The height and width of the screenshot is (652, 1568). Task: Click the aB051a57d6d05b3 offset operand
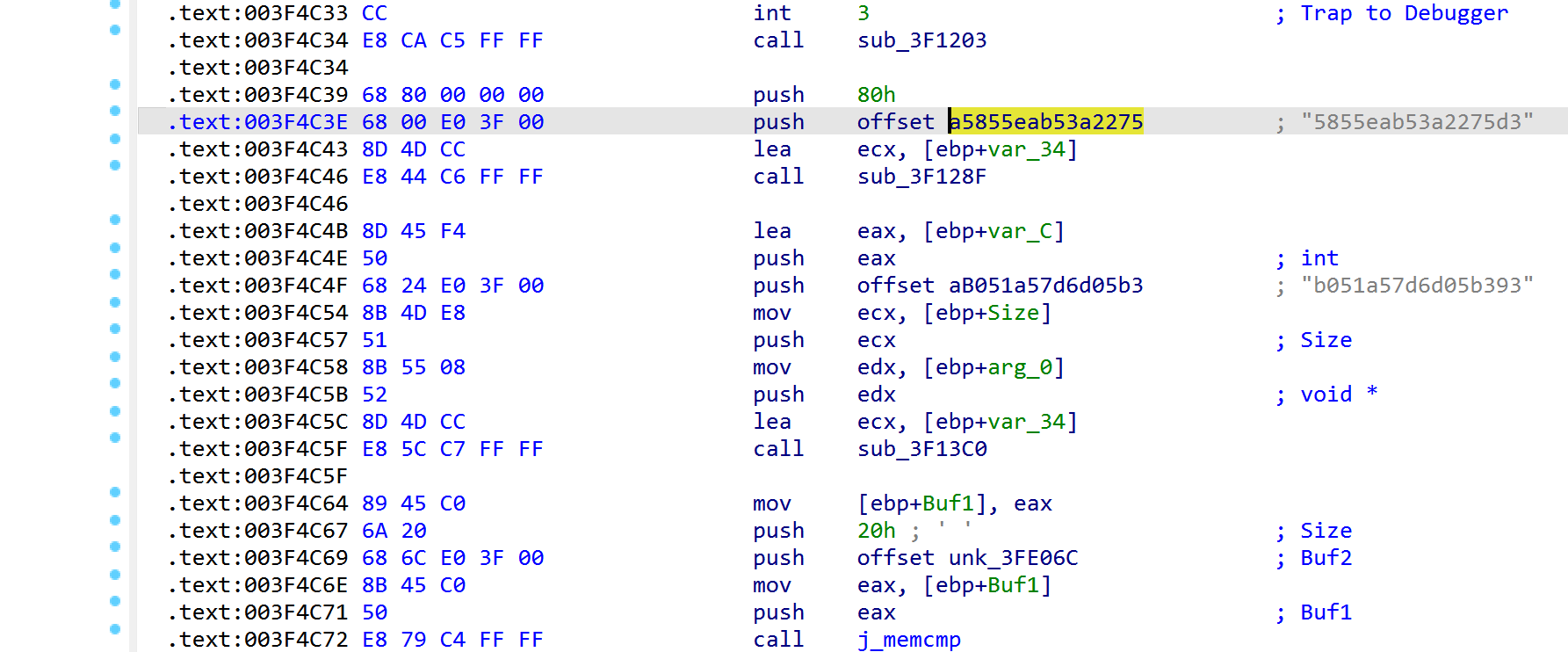1045,286
